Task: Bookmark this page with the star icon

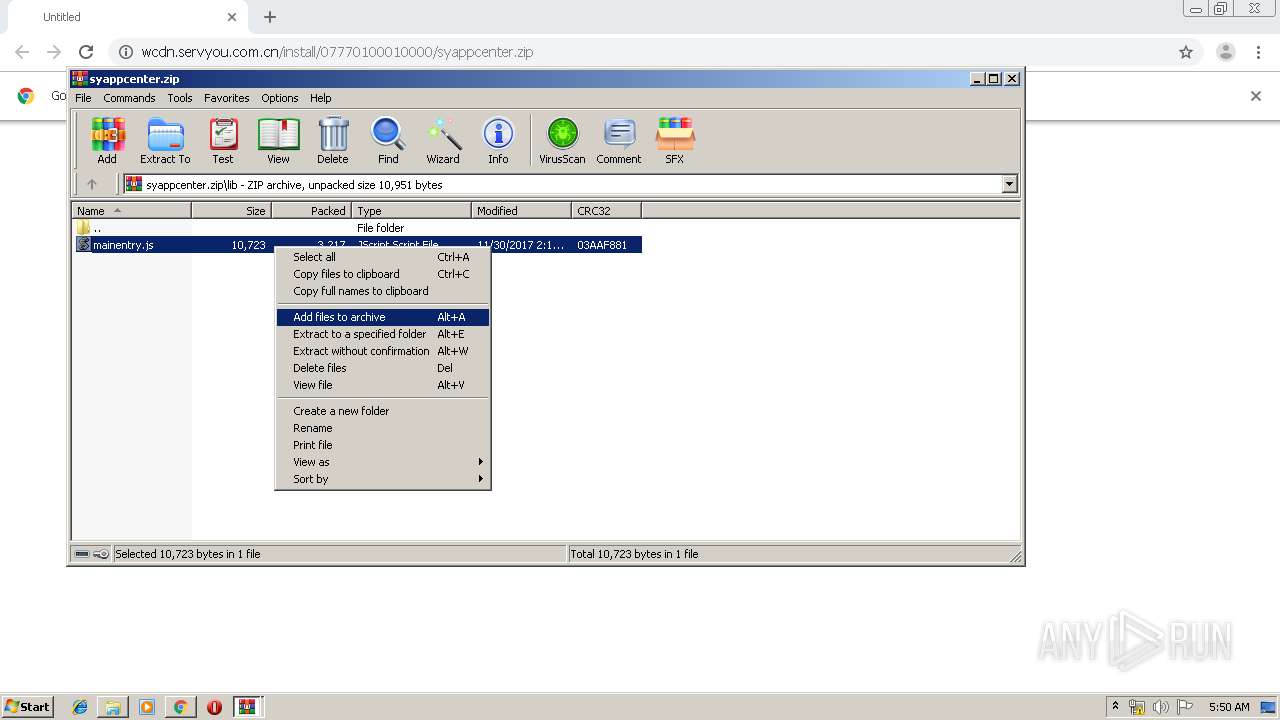Action: [1186, 52]
